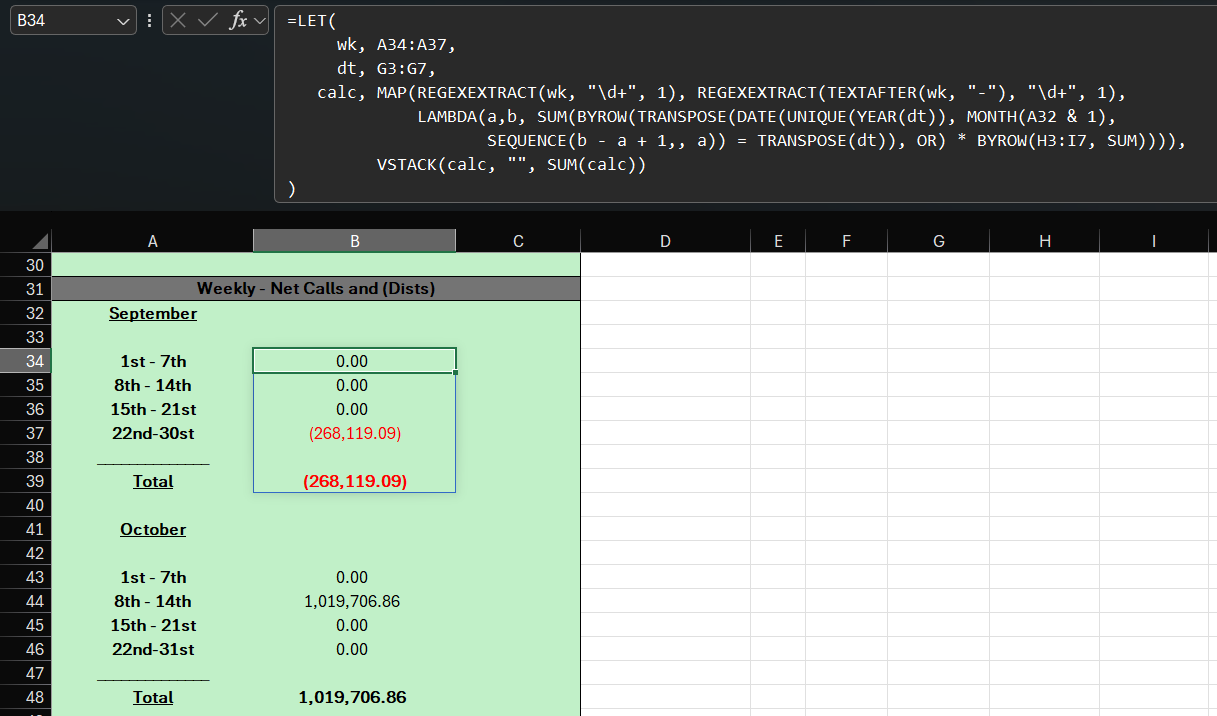Select the 0.00 value in row 36
Viewport: 1217px width, 716px height.
(353, 409)
